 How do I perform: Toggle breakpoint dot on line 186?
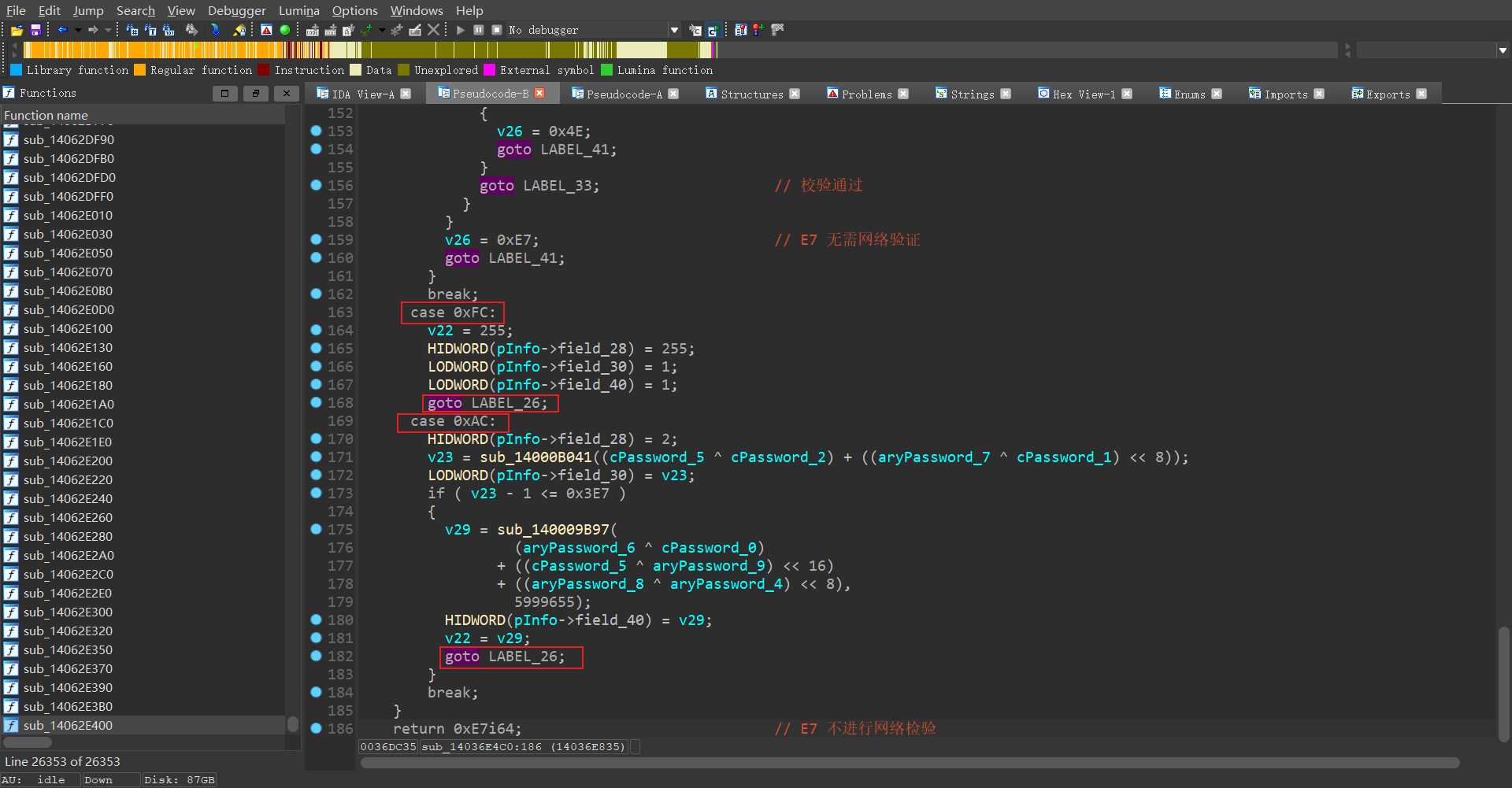point(316,729)
